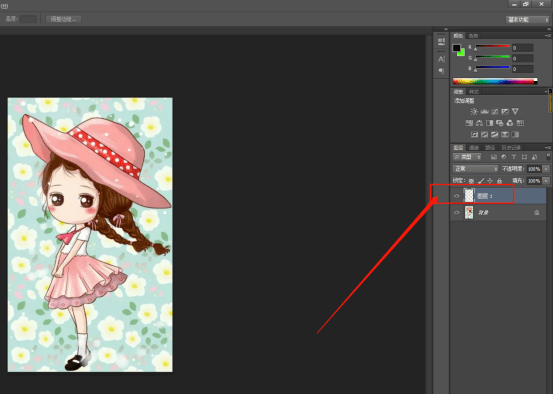Screen dimensions: 554x395
Task: Switch to the Swatches tab
Action: [x=473, y=36]
